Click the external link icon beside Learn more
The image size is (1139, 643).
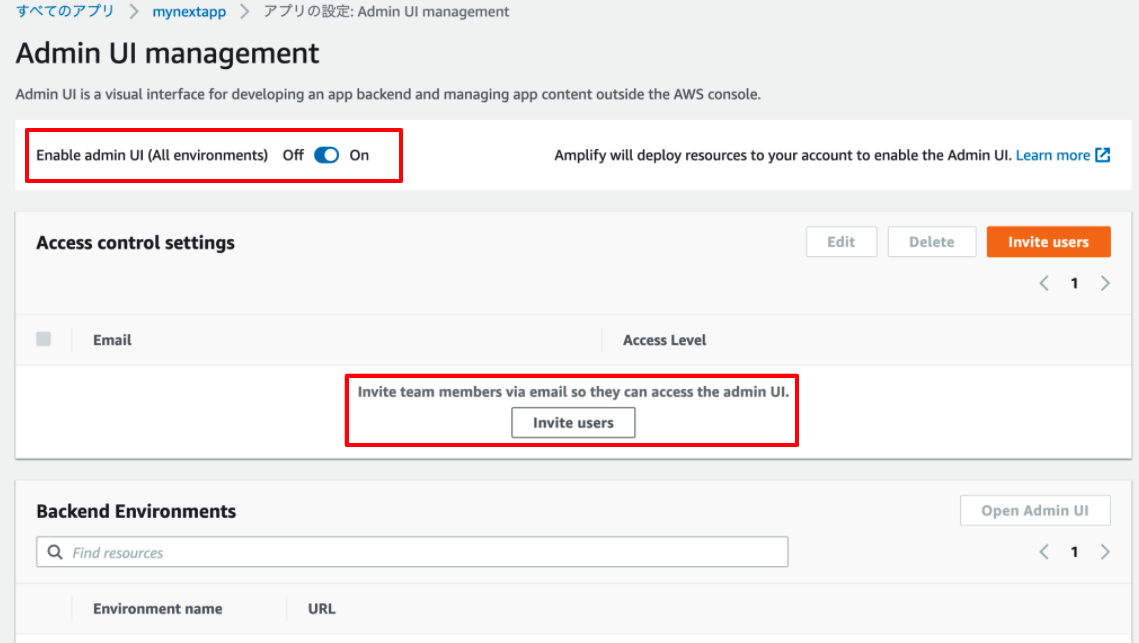tap(1103, 155)
